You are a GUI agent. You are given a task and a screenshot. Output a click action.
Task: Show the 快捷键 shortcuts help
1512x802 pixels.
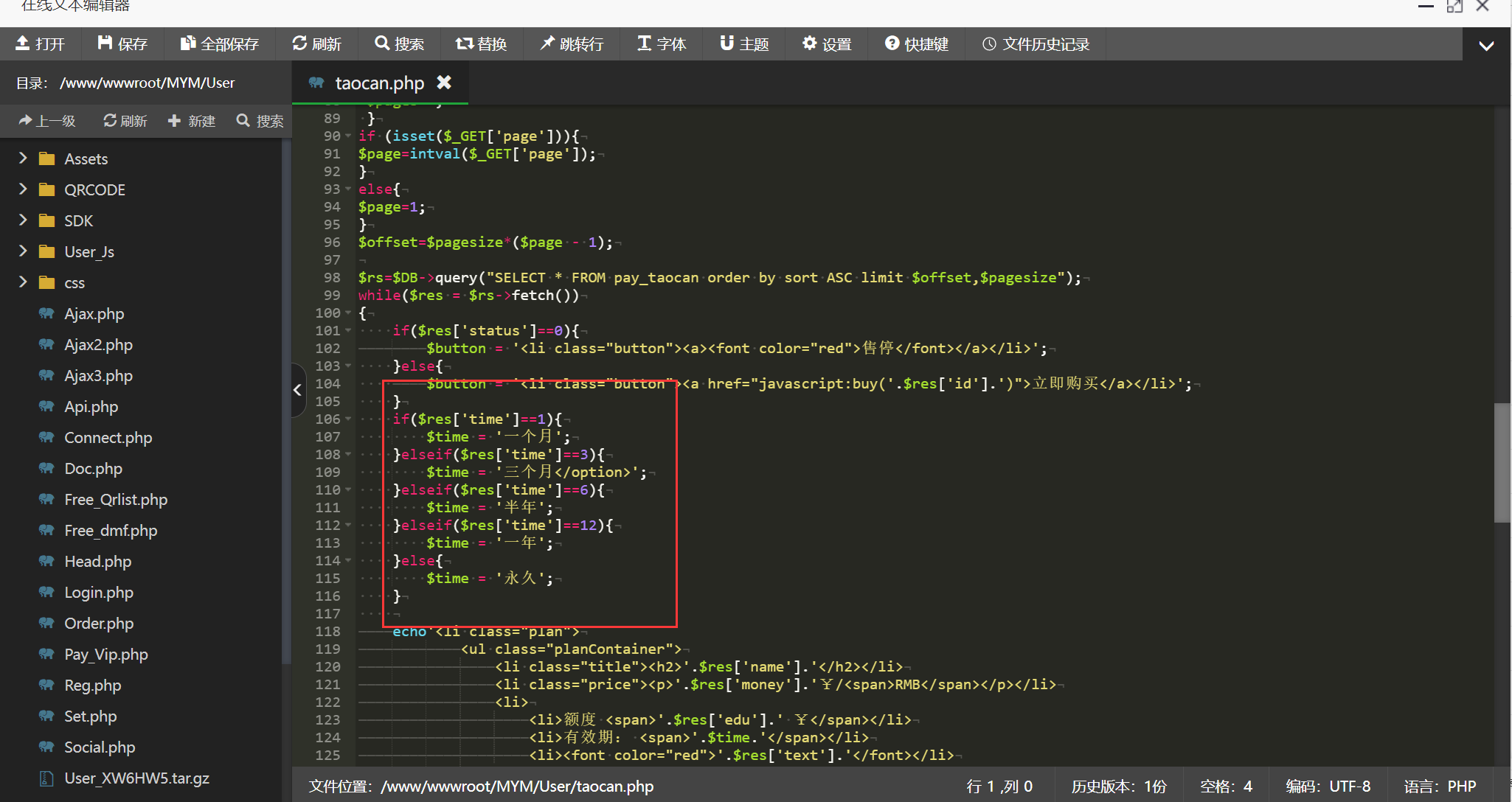point(917,44)
